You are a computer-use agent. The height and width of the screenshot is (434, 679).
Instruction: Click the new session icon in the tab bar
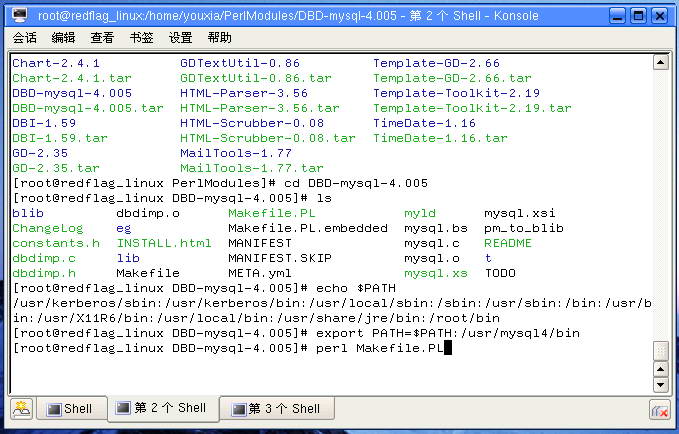pos(22,409)
